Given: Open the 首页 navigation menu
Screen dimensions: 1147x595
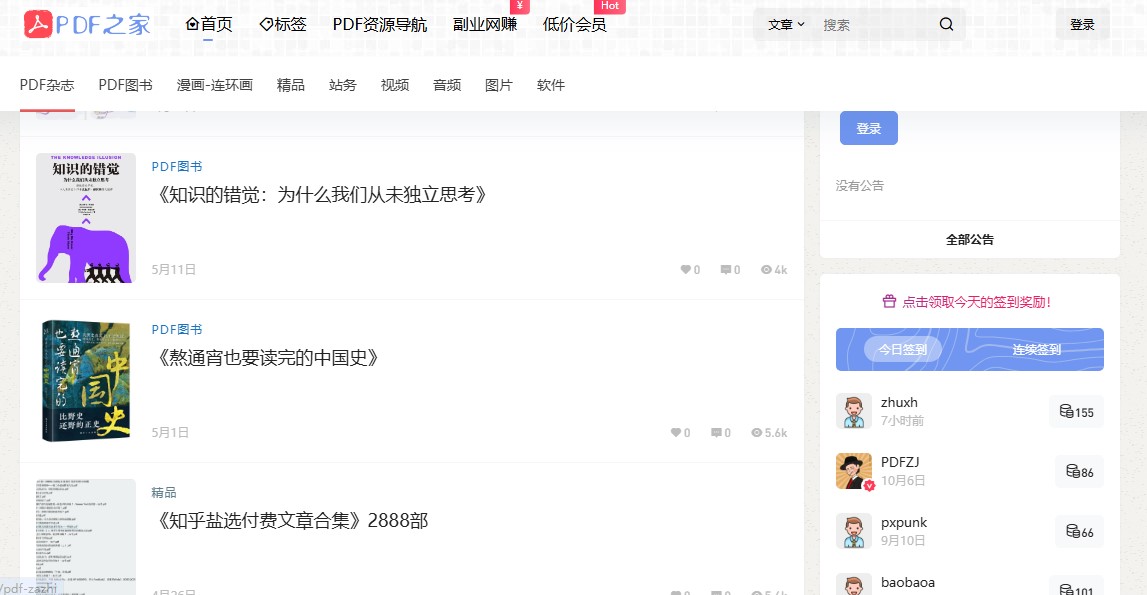Looking at the screenshot, I should coord(209,25).
